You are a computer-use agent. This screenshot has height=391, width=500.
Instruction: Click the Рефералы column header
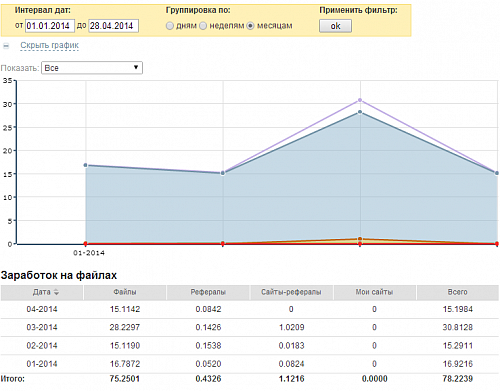208,292
